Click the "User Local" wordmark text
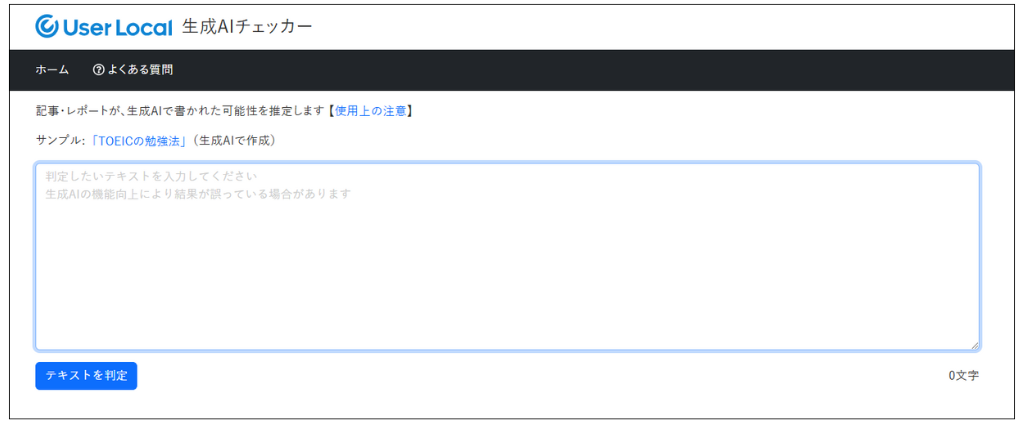 (117, 26)
